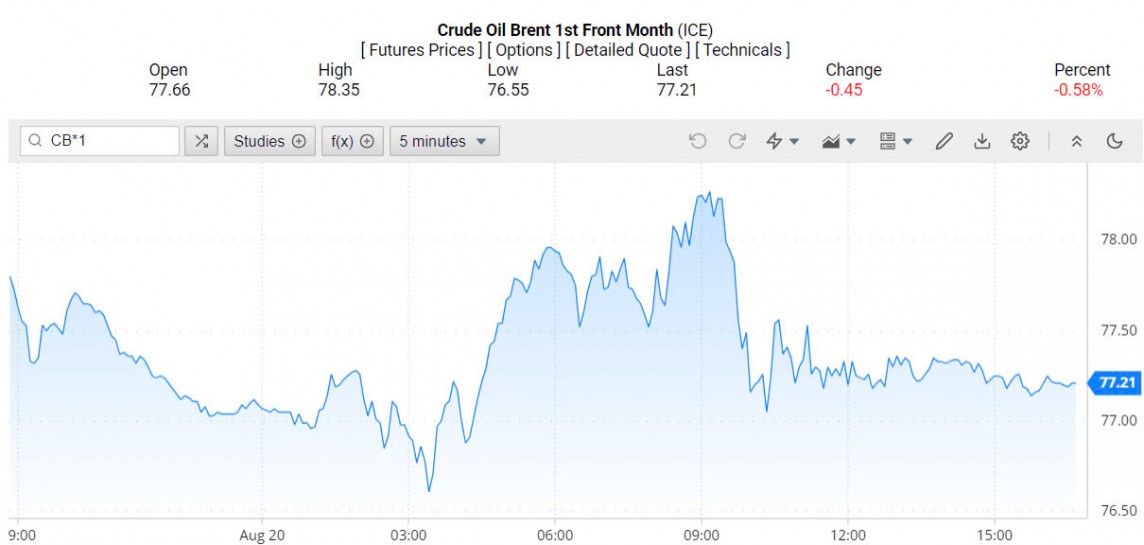The image size is (1144, 545).
Task: Add a study with Studies button
Action: (270, 141)
